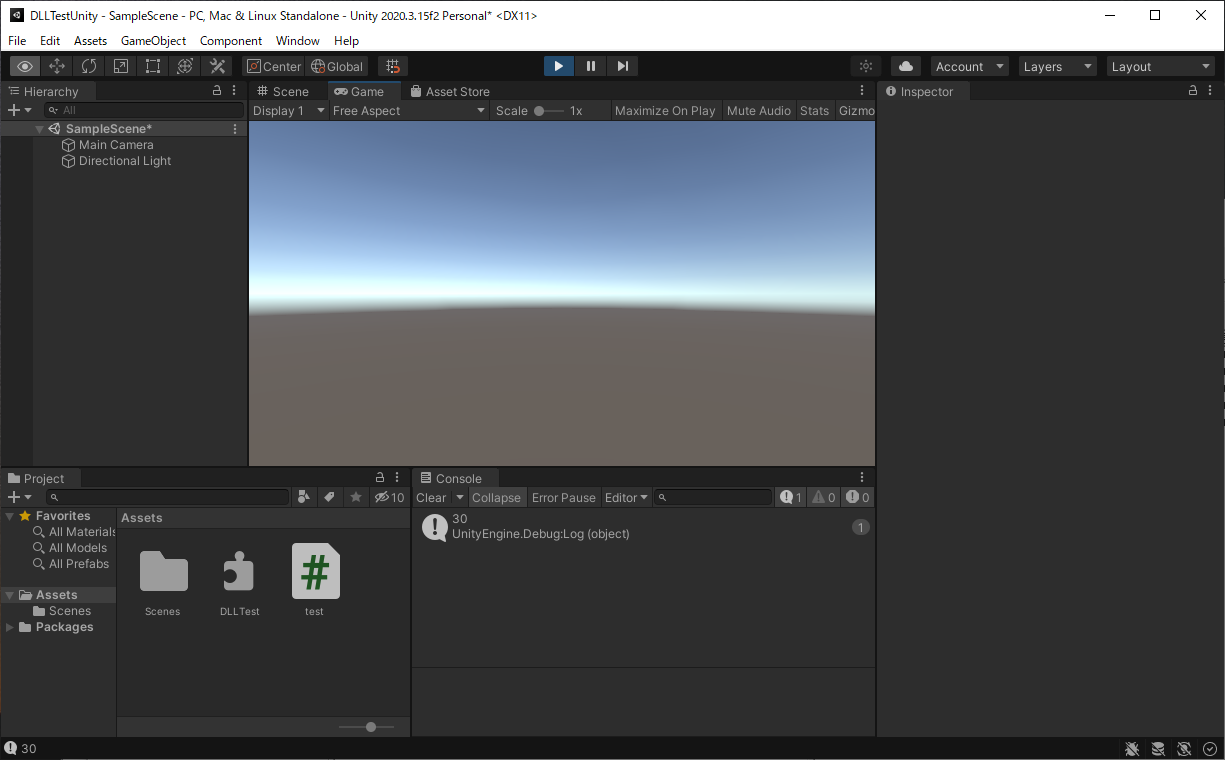
Task: Open custom editor tools
Action: pos(217,66)
